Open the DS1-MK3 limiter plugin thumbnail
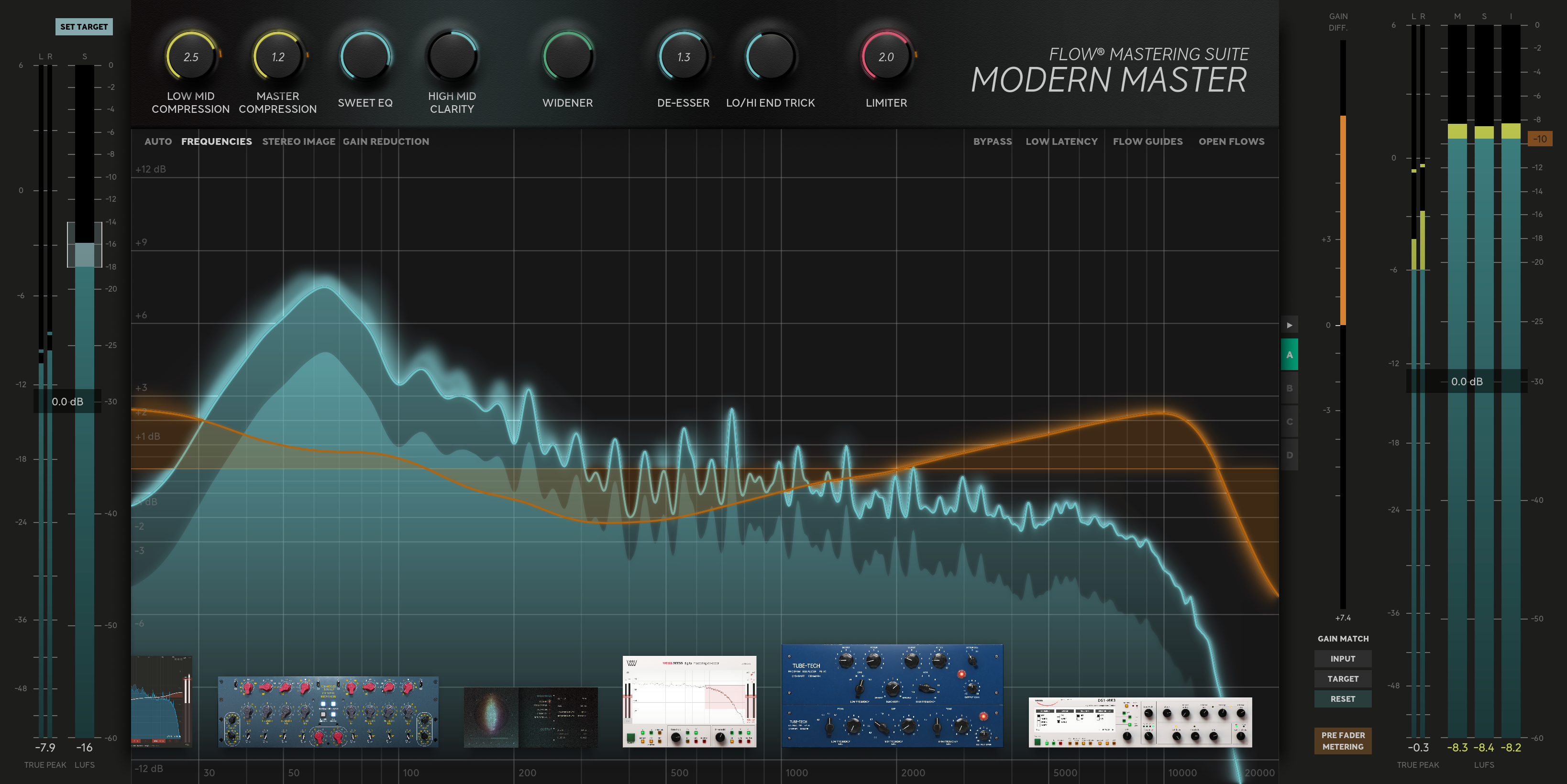 pyautogui.click(x=1140, y=722)
